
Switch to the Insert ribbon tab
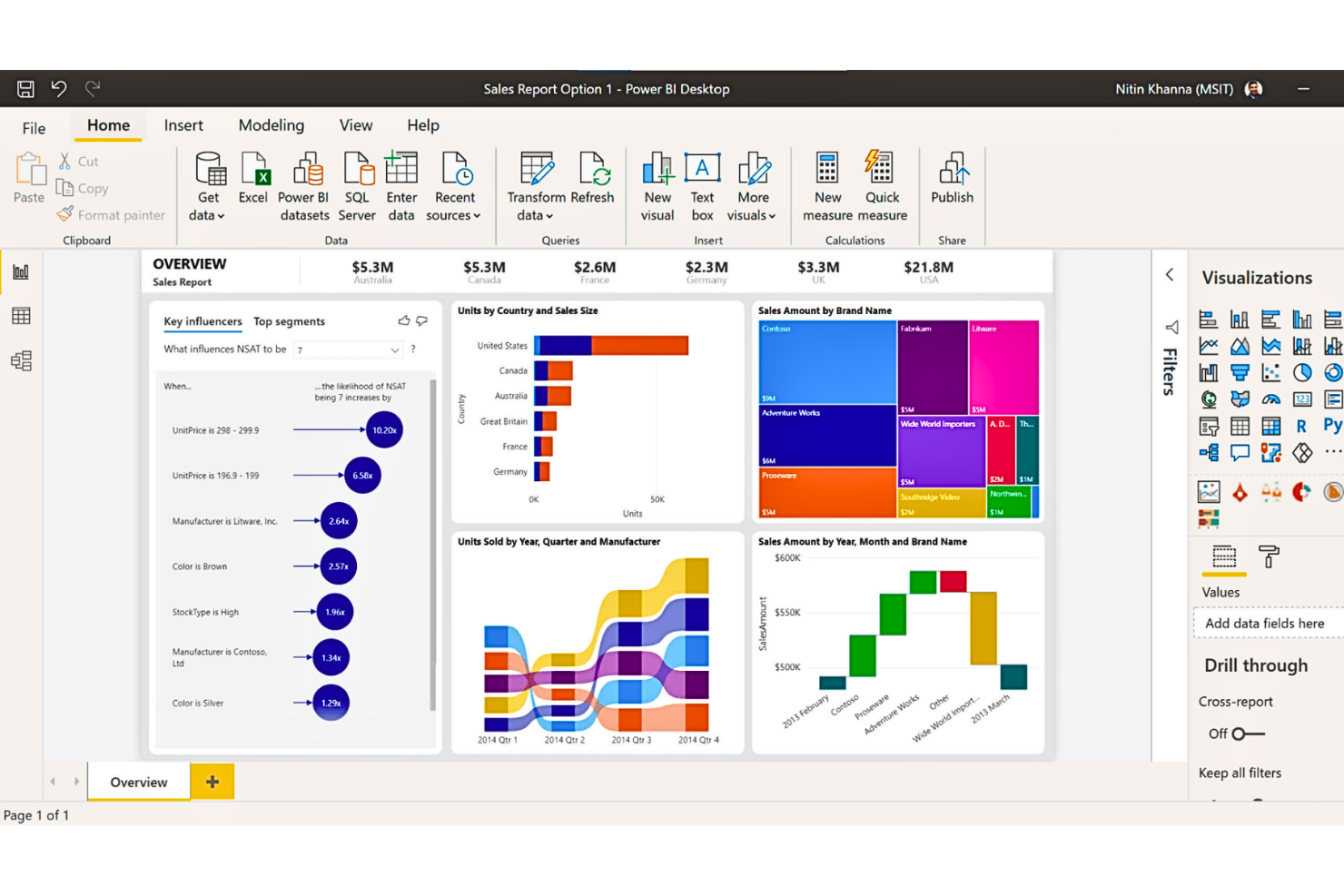pyautogui.click(x=183, y=125)
